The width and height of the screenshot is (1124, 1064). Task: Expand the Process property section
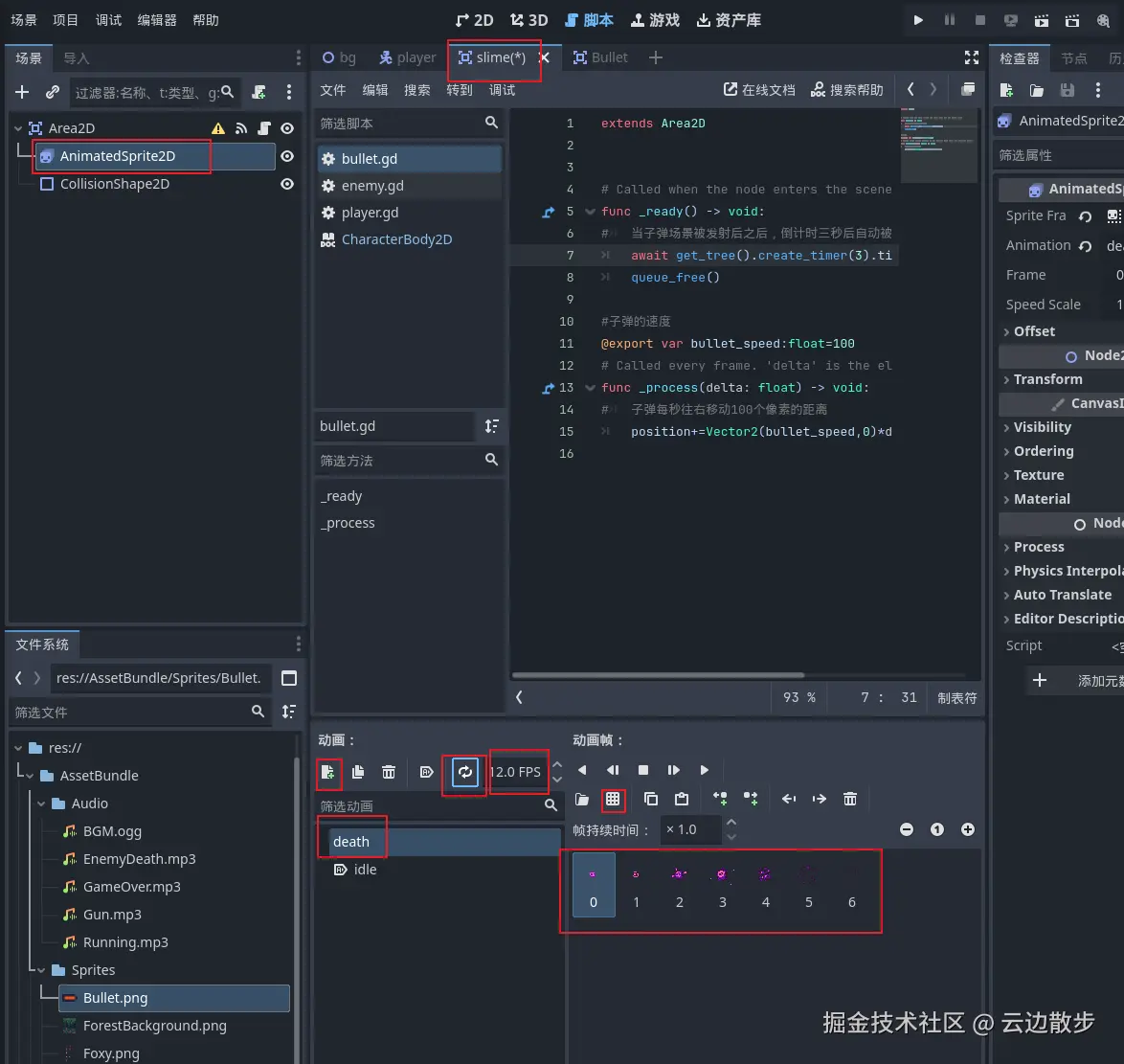1037,547
